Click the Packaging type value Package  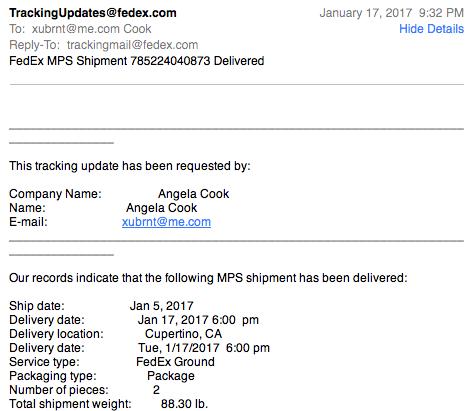(x=171, y=376)
